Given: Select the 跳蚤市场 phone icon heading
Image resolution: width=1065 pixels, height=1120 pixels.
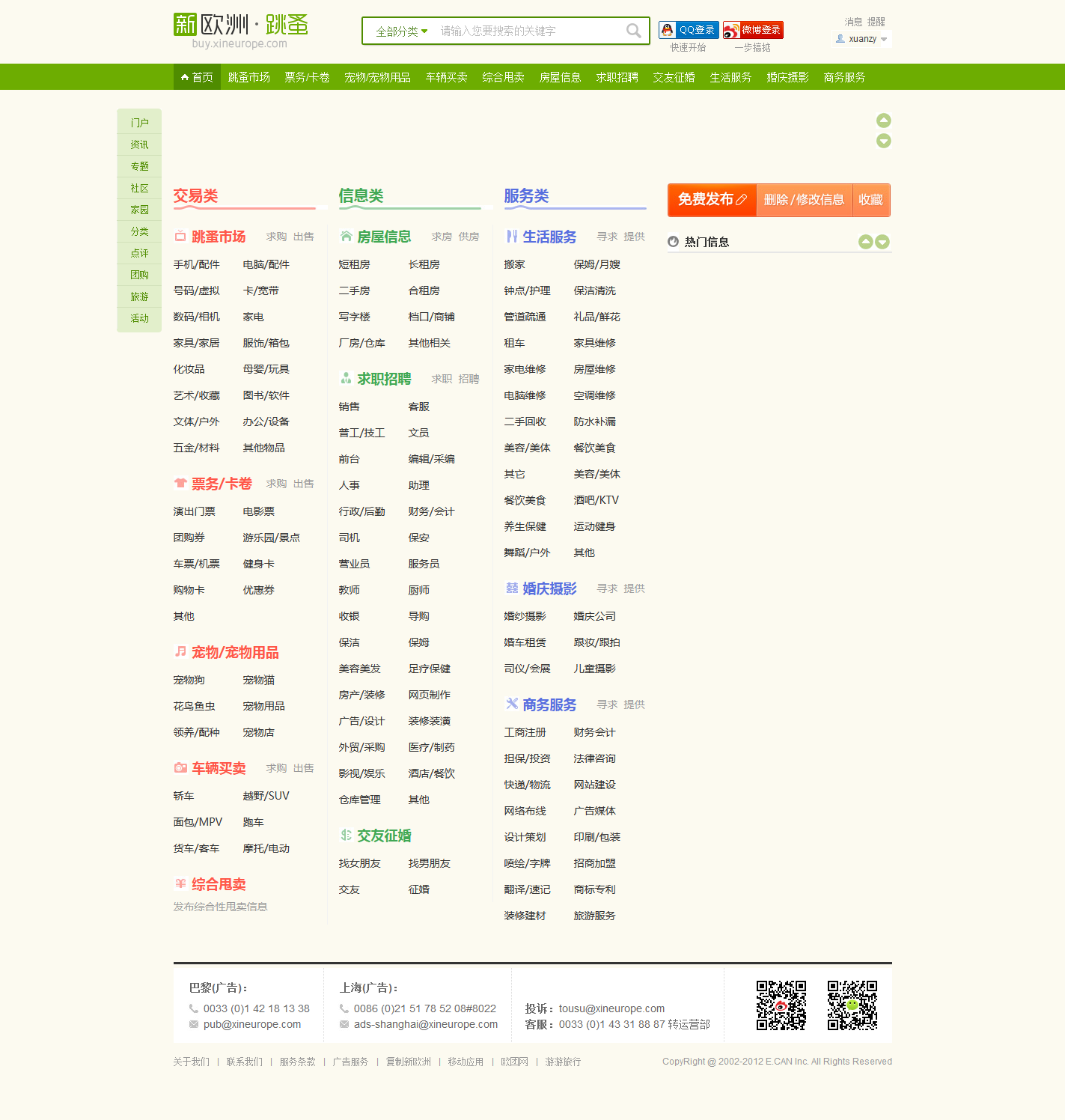Looking at the screenshot, I should pyautogui.click(x=180, y=236).
